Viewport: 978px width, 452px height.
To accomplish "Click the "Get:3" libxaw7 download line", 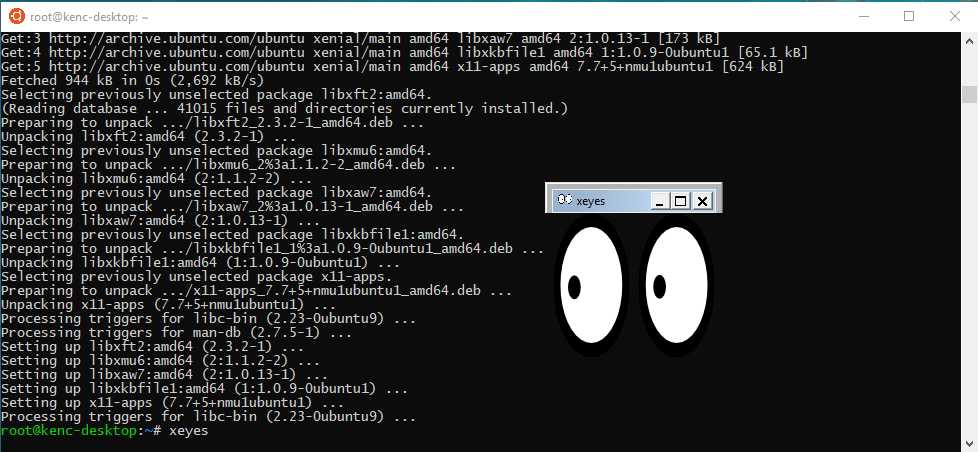I will click(x=361, y=38).
